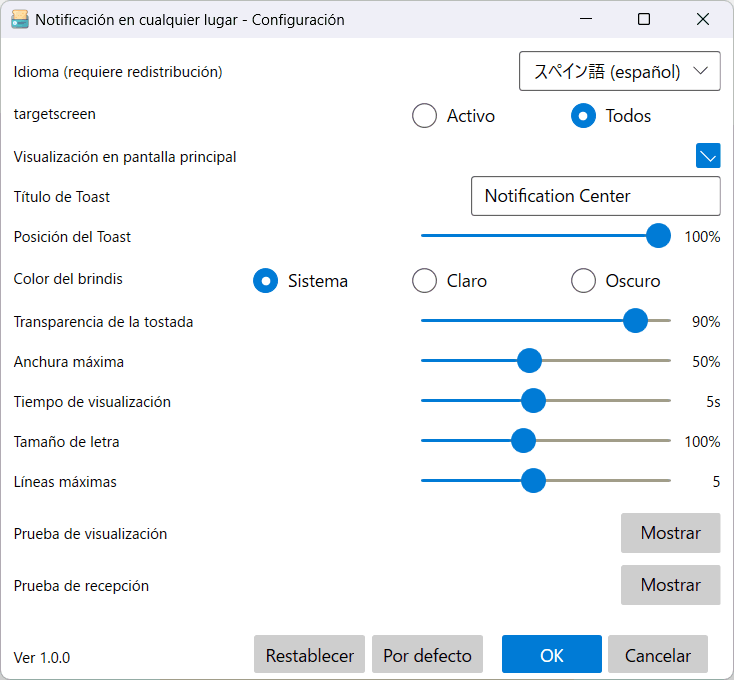Click the 50% Anchura máxima value
Image resolution: width=734 pixels, height=680 pixels.
pos(706,362)
